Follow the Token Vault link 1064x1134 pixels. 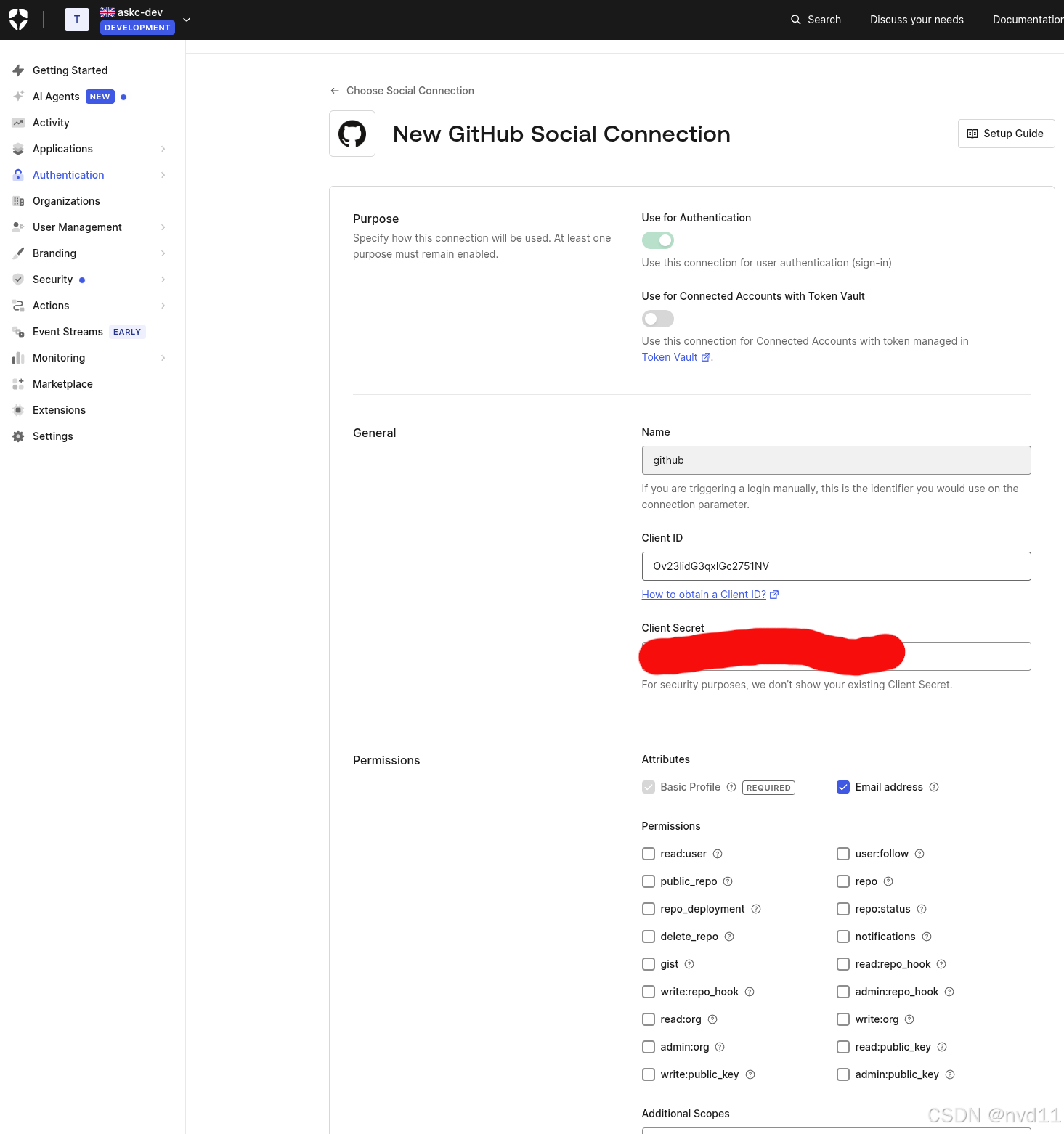pyautogui.click(x=670, y=357)
